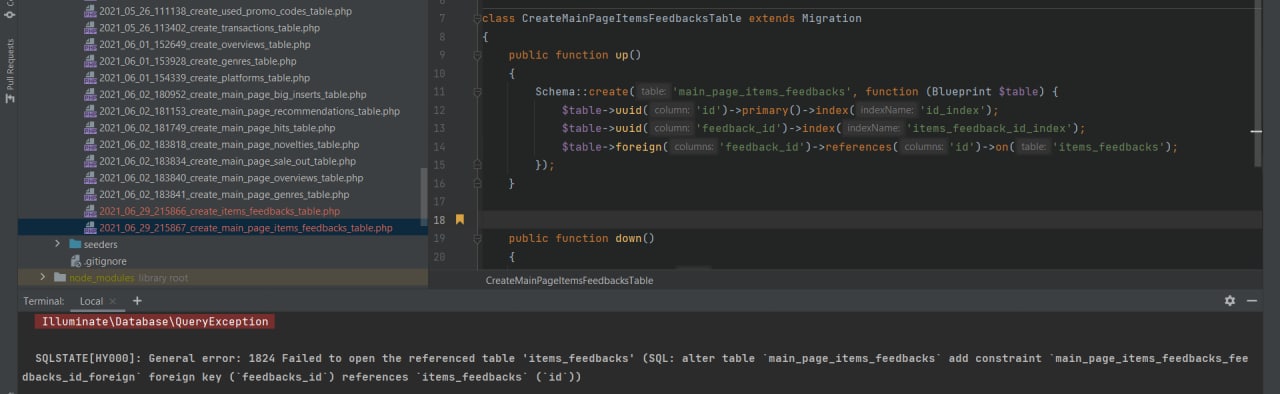Click PHP icon of create_used_promo_codes_table.php

pos(90,11)
